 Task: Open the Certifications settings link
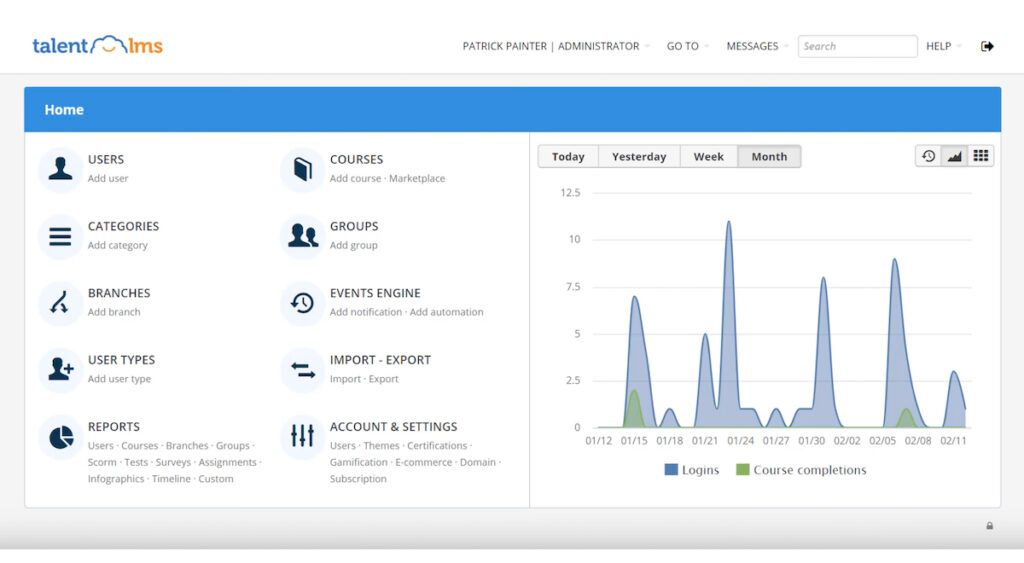(437, 445)
